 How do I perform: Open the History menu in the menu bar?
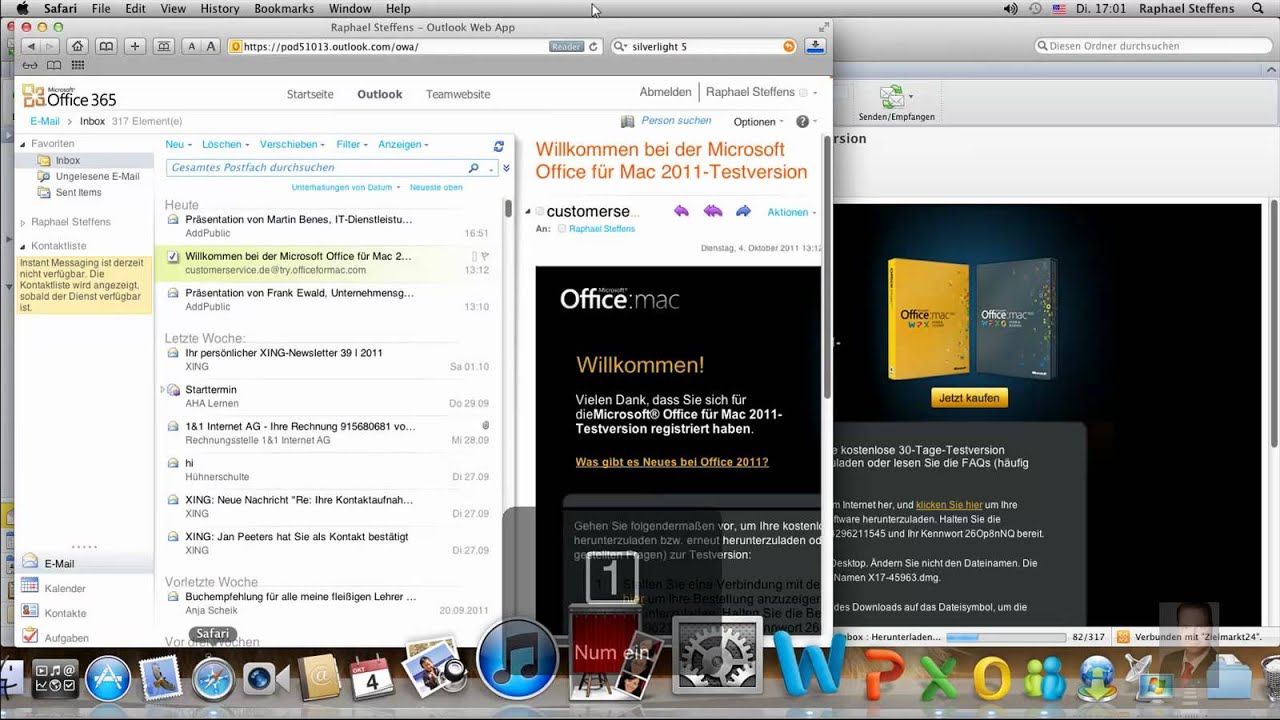(x=220, y=9)
